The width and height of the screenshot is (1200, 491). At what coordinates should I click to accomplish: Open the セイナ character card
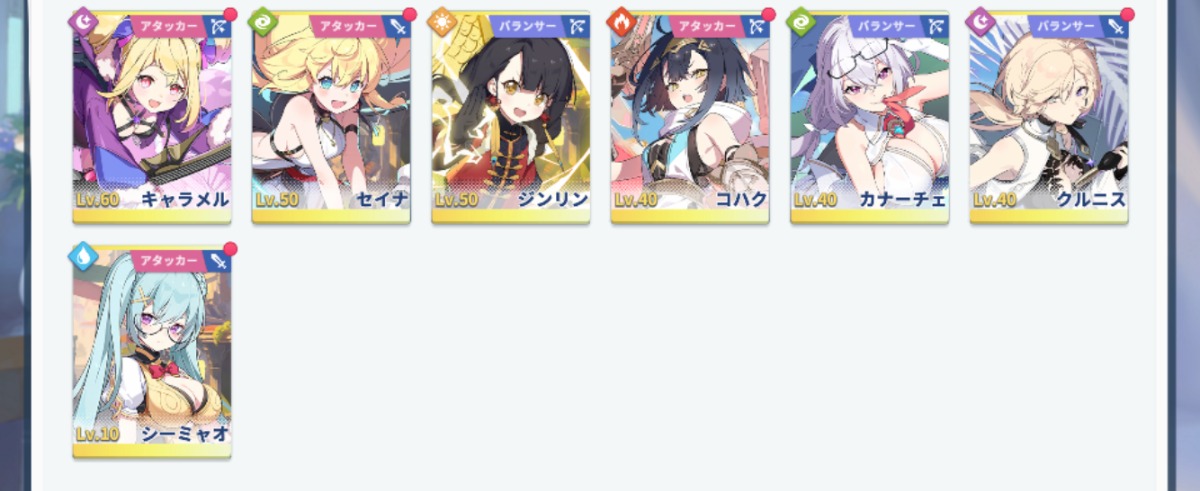click(x=331, y=117)
